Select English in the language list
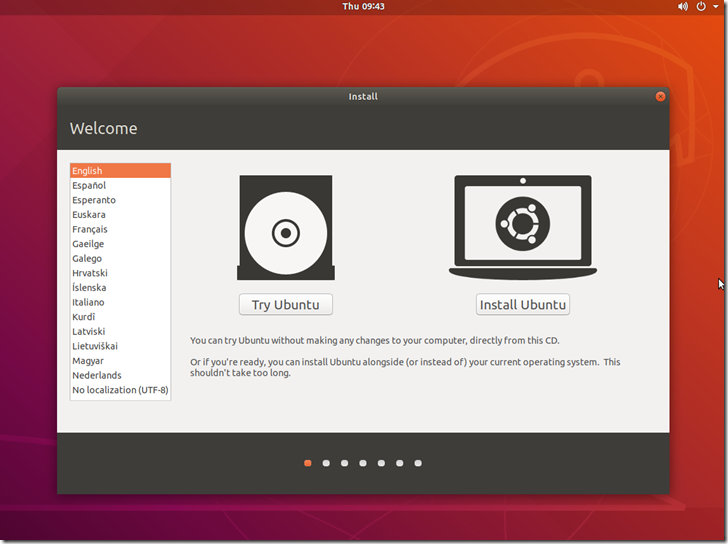Image resolution: width=728 pixels, height=544 pixels. [120, 170]
